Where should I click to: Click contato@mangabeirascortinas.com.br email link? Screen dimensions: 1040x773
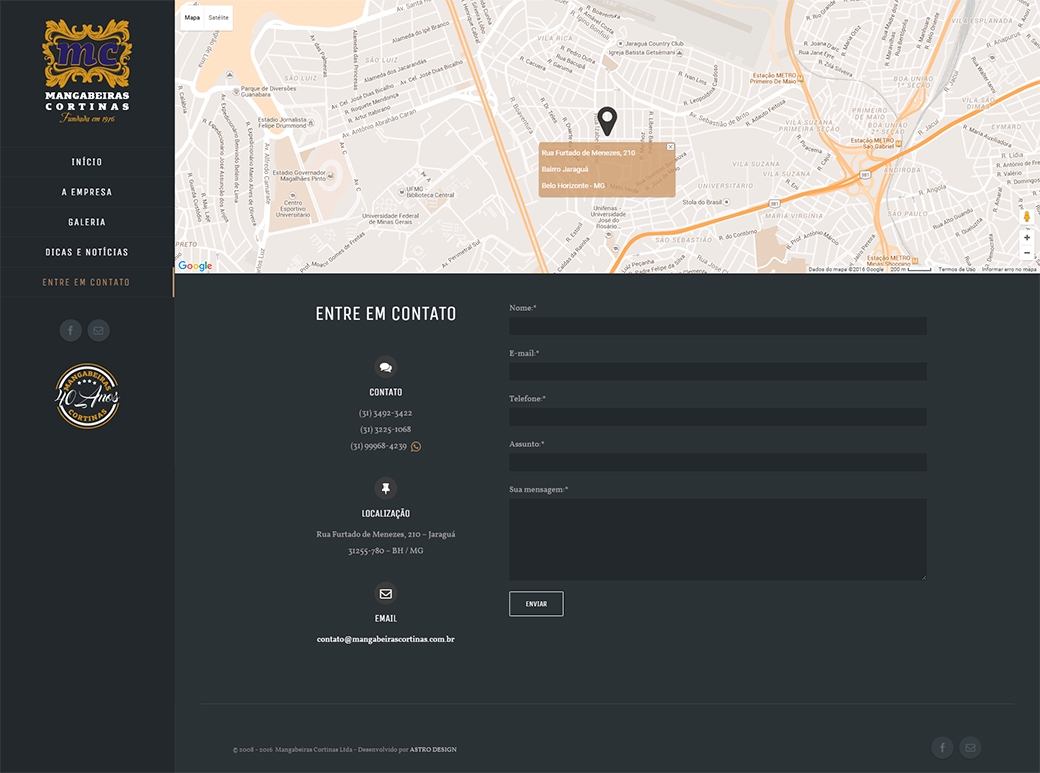pos(385,639)
